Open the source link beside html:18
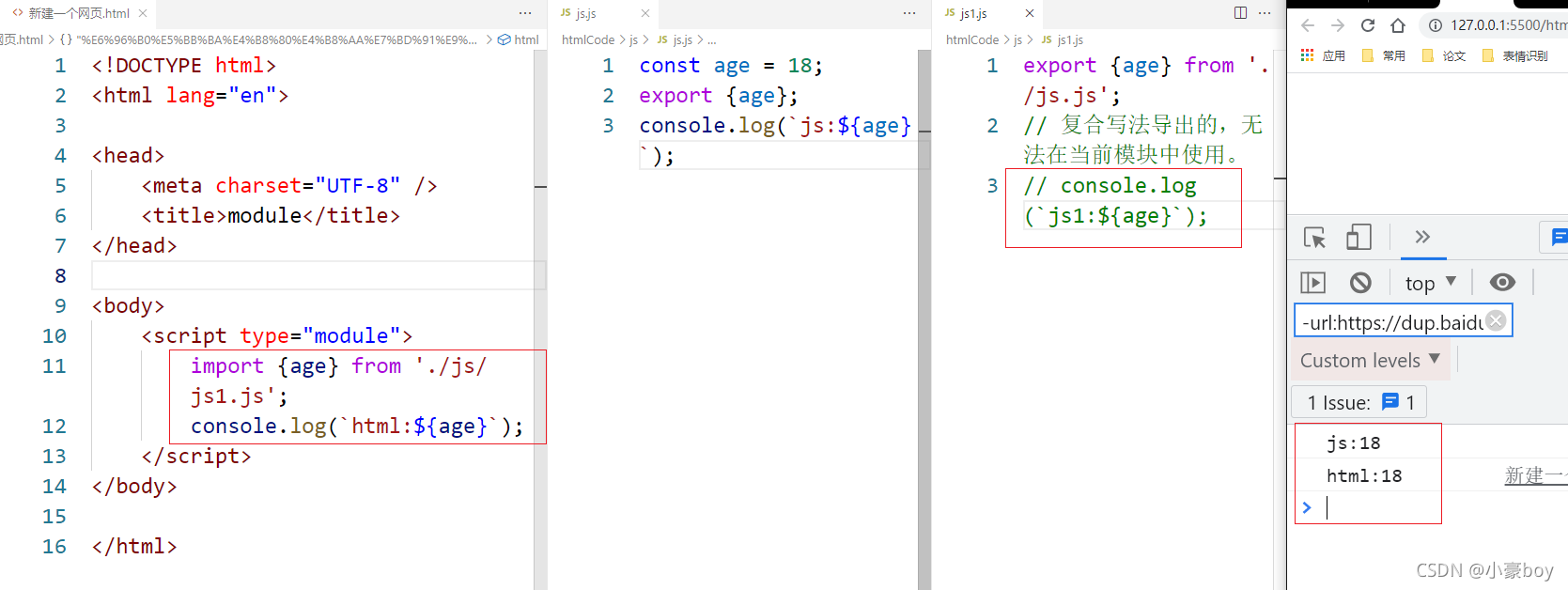The width and height of the screenshot is (1568, 590). (x=1536, y=475)
